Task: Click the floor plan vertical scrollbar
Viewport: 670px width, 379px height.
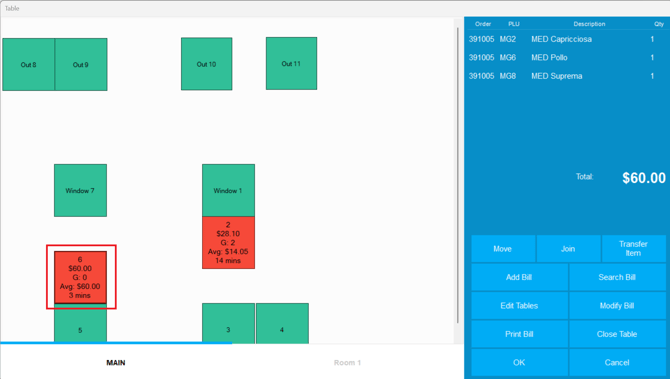Action: [458, 175]
